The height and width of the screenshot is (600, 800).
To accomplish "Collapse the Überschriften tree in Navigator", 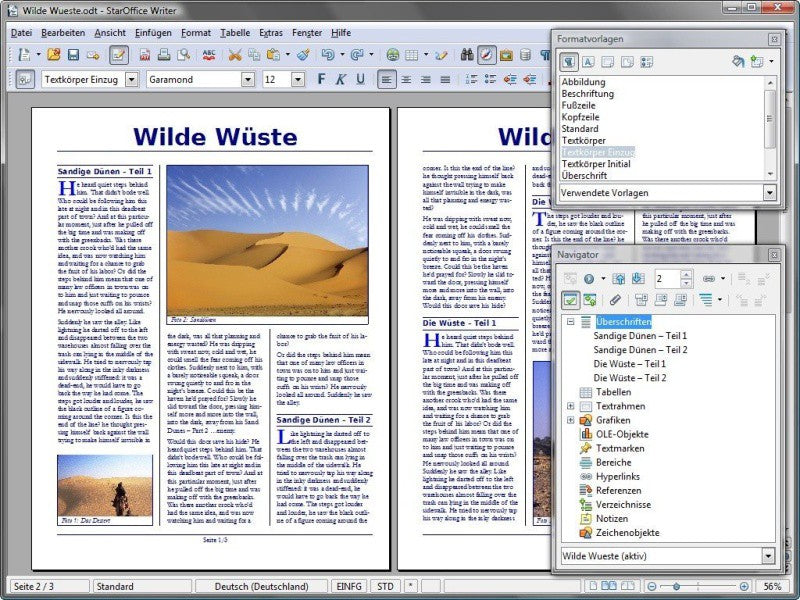I will (570, 321).
